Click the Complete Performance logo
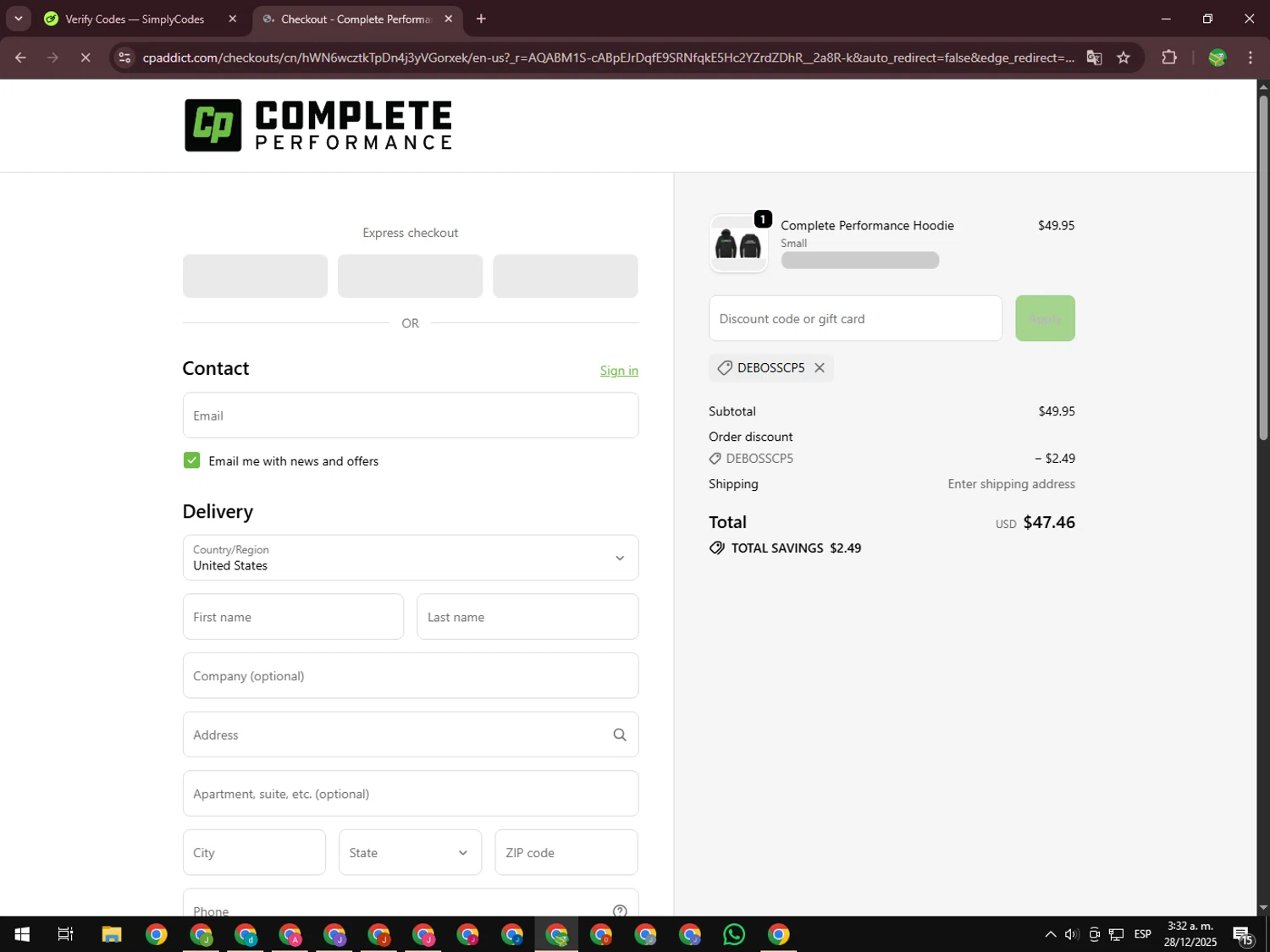1270x952 pixels. tap(318, 125)
